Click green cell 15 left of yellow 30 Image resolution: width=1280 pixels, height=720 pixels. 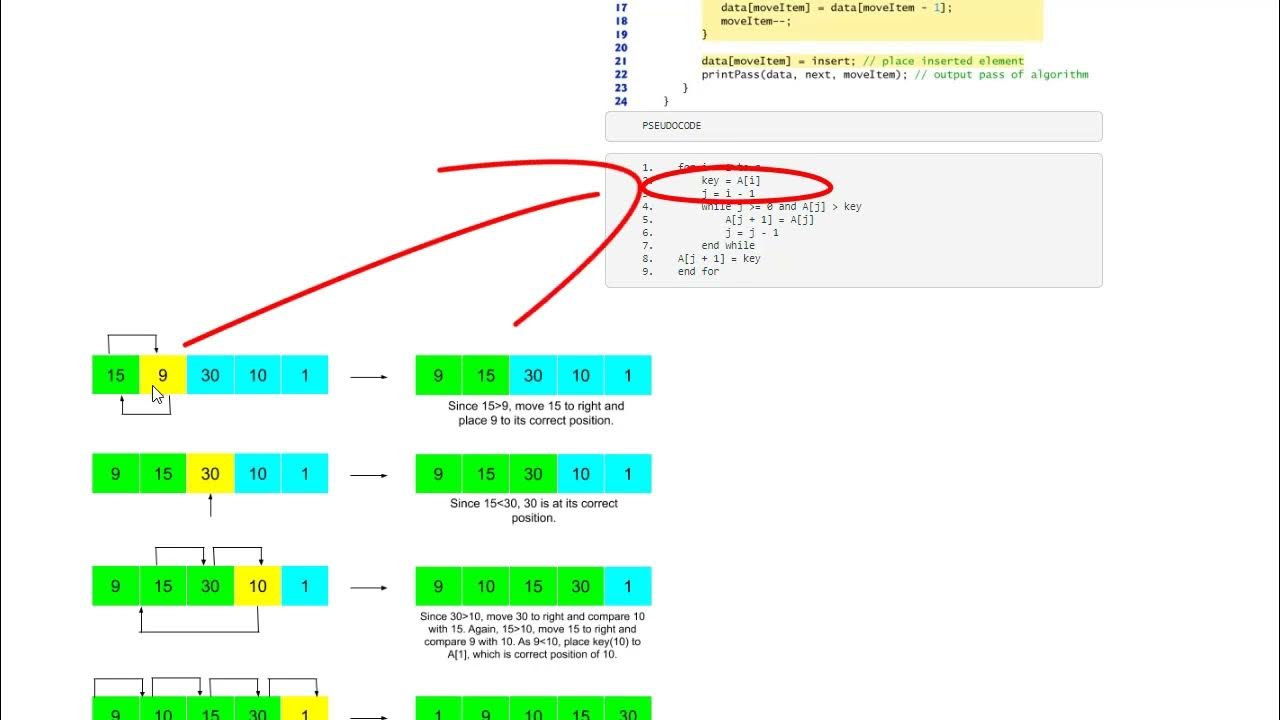163,473
